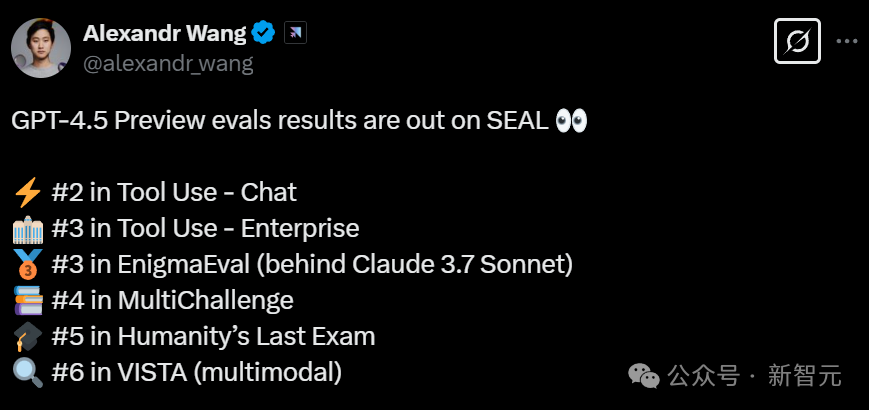Click the WeChat logo watermark

pyautogui.click(x=643, y=376)
